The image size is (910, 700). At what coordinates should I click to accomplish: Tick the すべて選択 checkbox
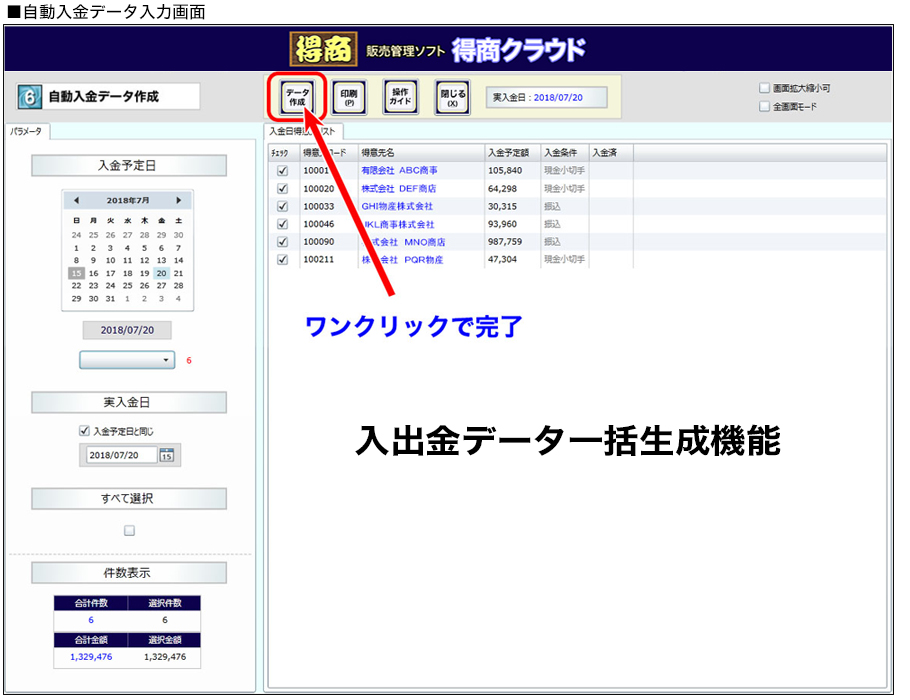coord(129,531)
